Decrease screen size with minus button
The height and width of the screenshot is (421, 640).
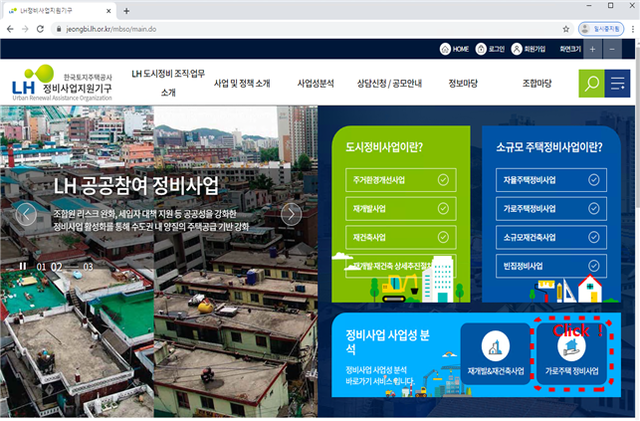click(612, 49)
